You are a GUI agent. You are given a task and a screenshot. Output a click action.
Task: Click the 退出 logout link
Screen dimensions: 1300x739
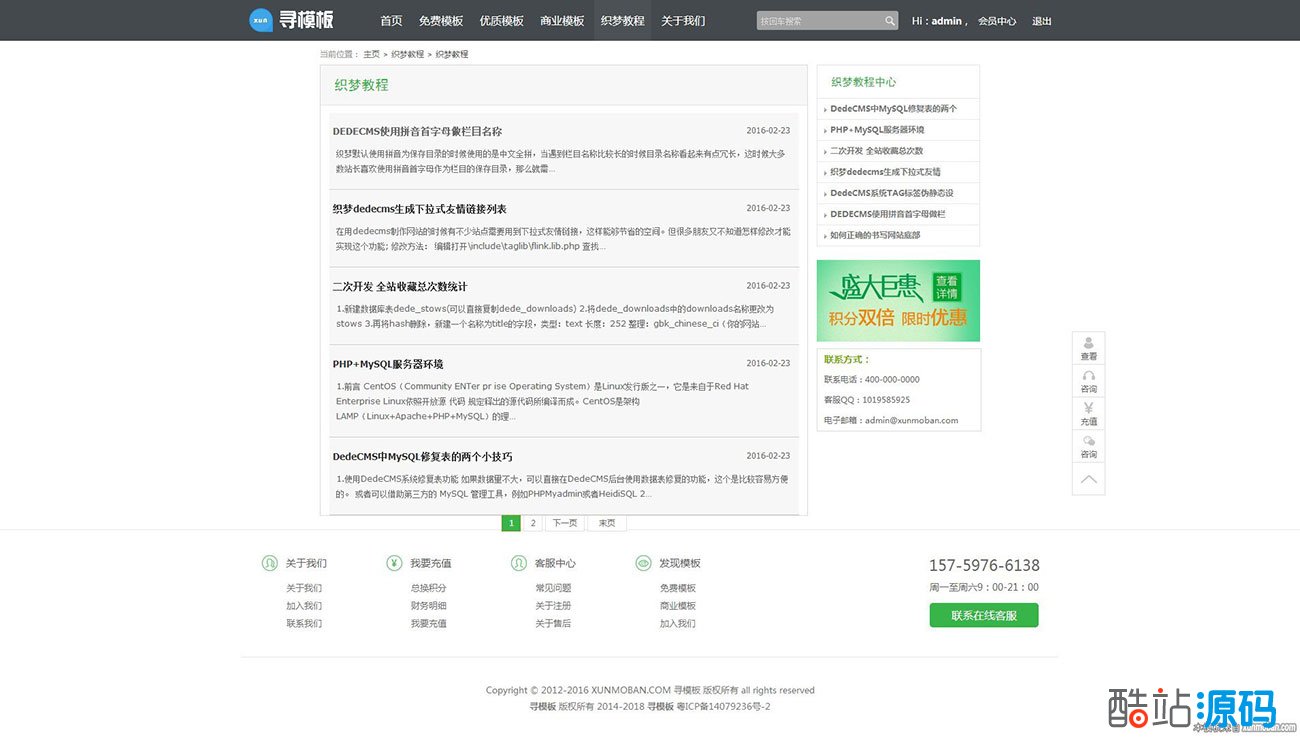tap(1042, 21)
